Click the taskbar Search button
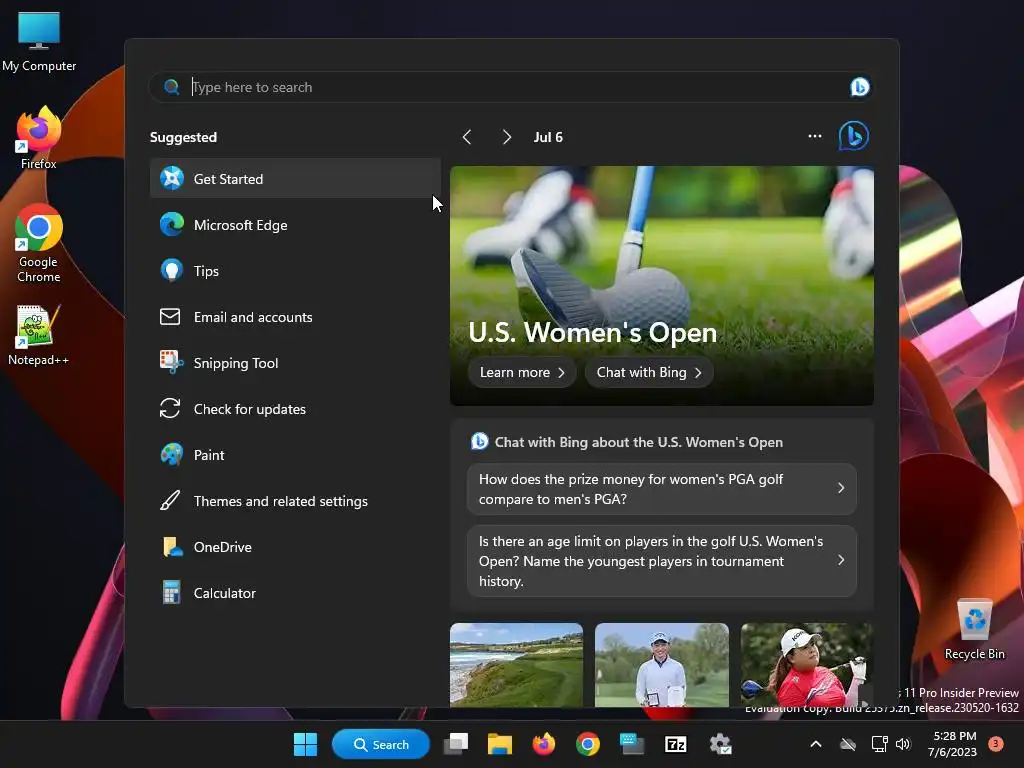Image resolution: width=1024 pixels, height=768 pixels. [x=381, y=744]
